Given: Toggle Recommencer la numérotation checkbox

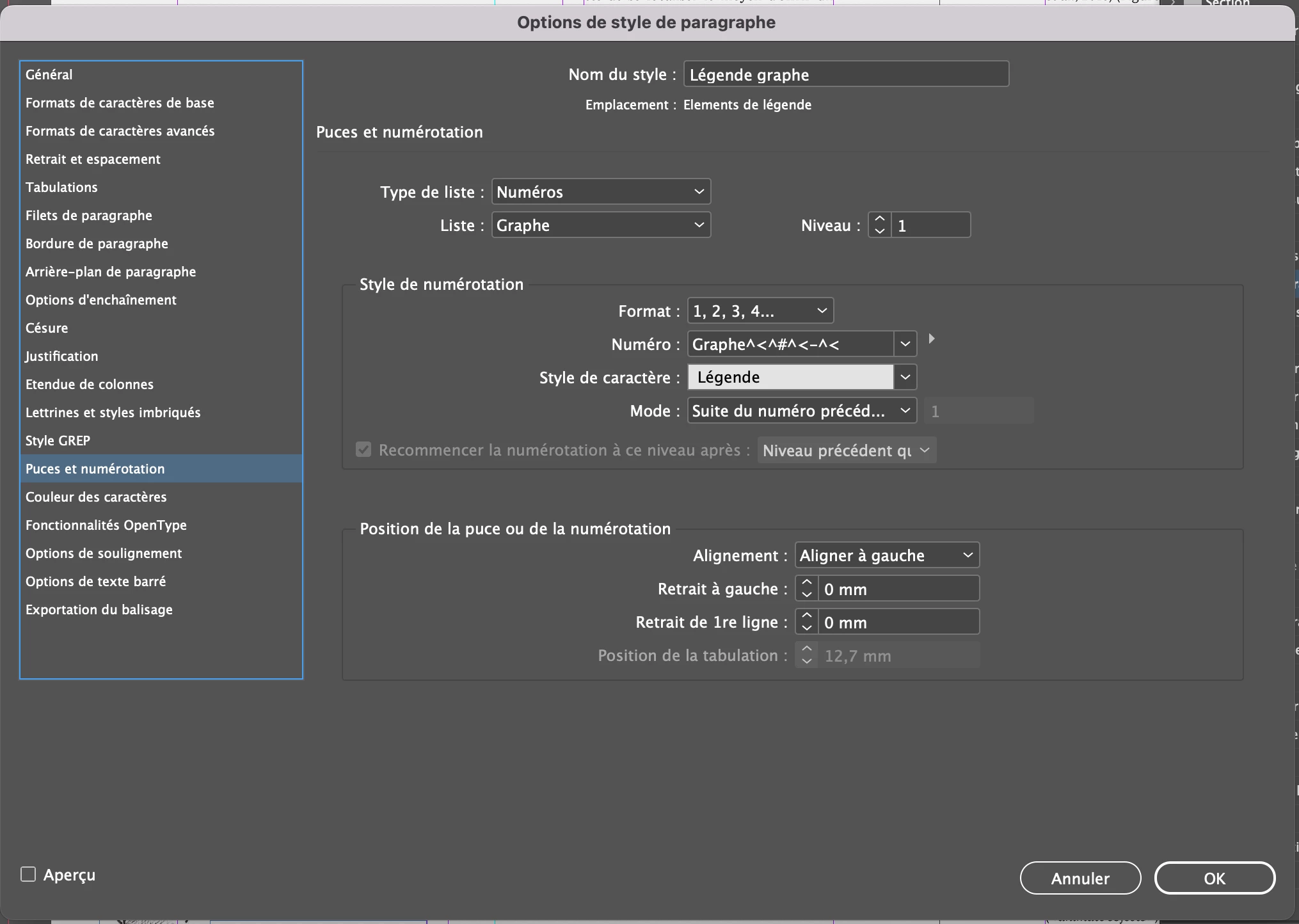Looking at the screenshot, I should click(363, 450).
